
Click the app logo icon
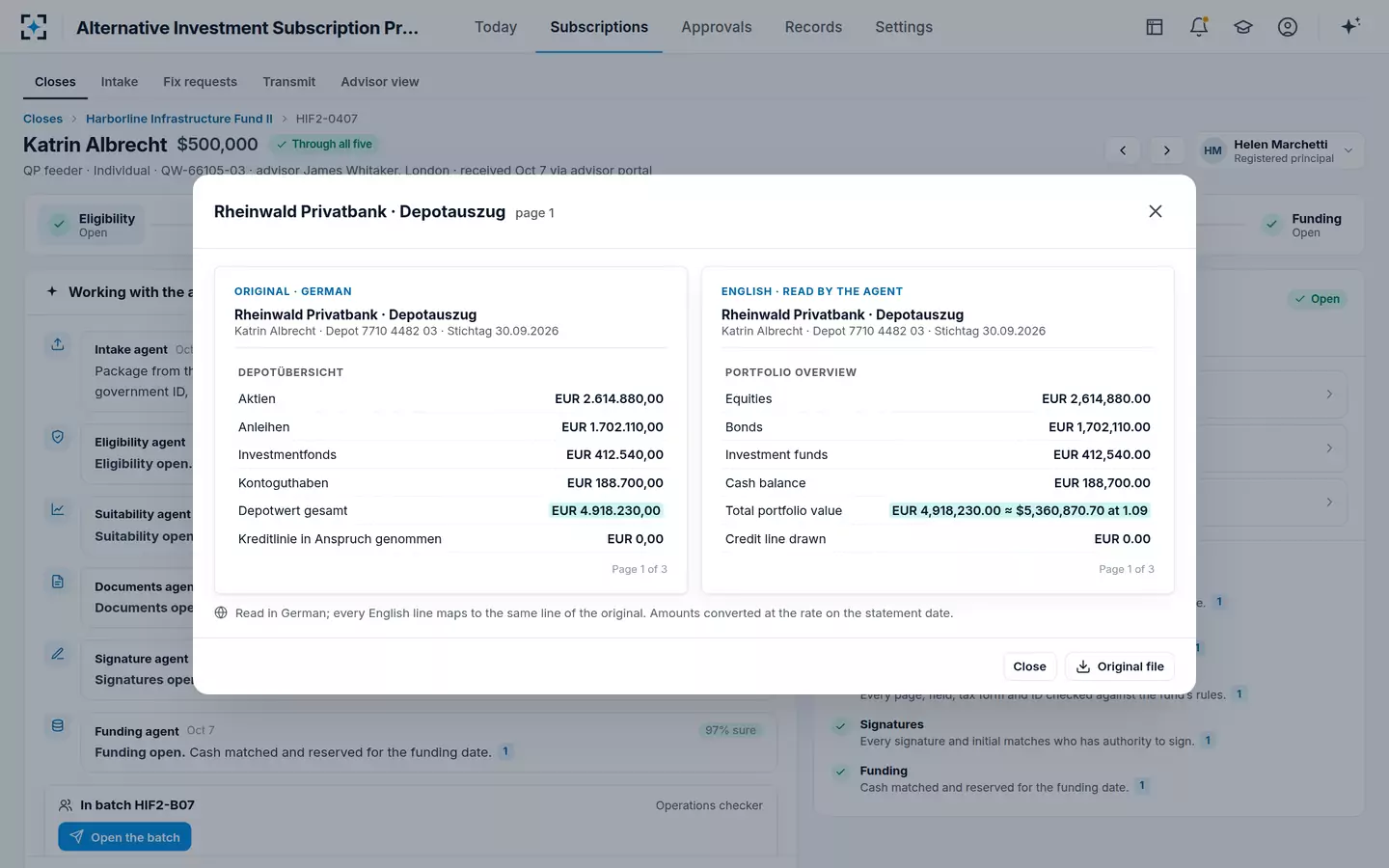pos(34,27)
